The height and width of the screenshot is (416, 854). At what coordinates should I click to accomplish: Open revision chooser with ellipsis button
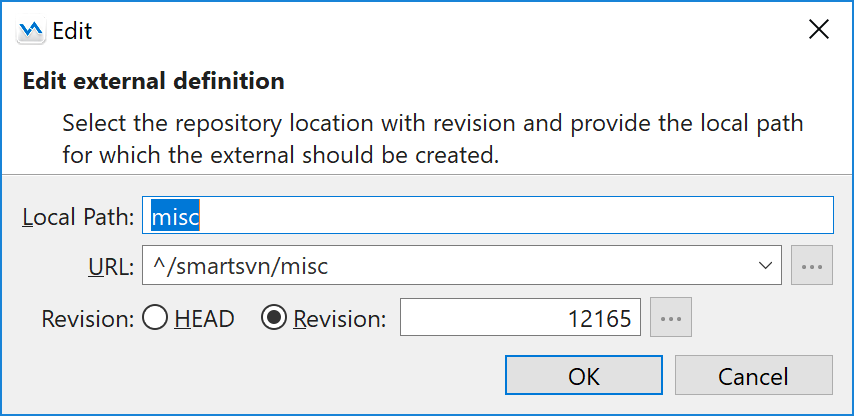[671, 319]
